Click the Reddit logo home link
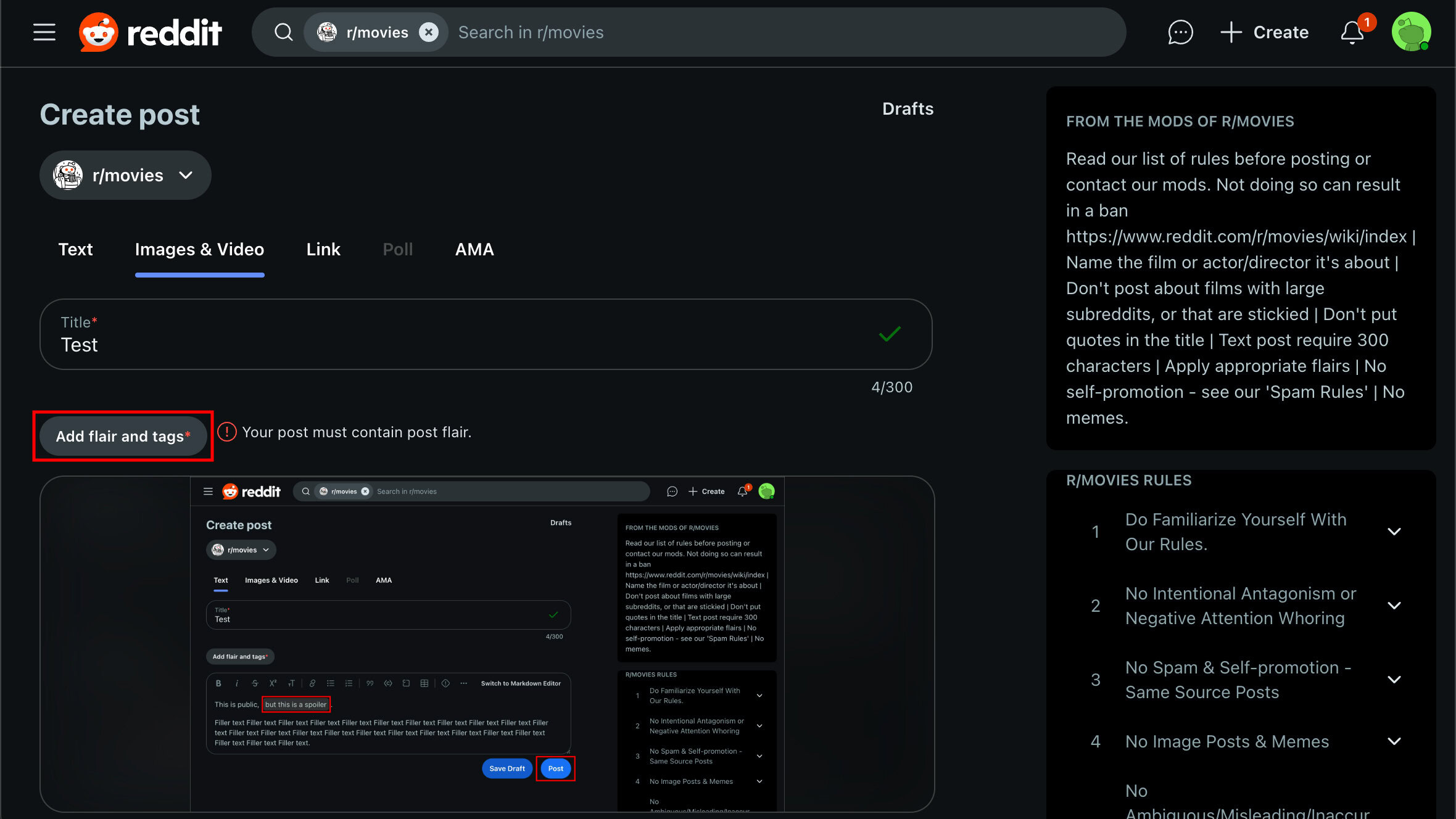The width and height of the screenshot is (1456, 819). click(x=151, y=32)
